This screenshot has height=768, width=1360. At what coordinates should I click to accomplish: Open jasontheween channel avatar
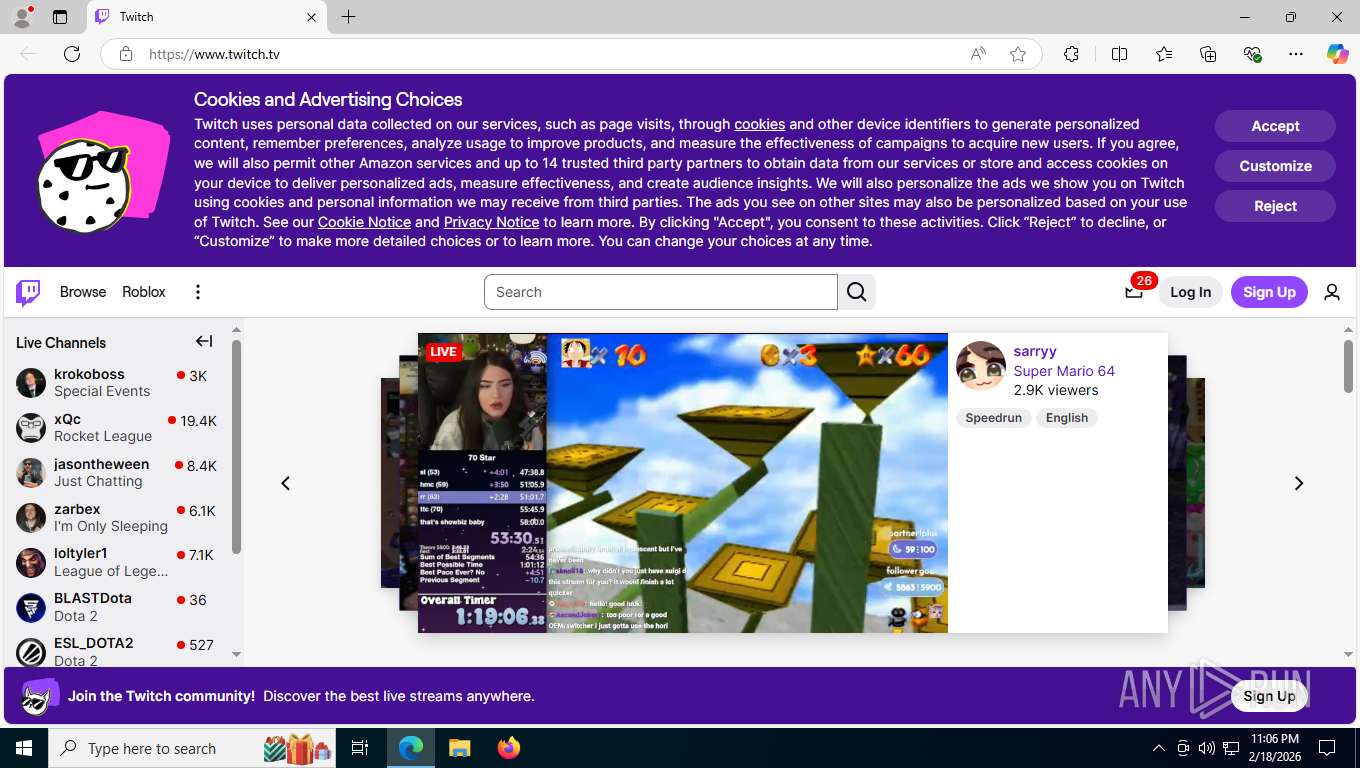click(x=31, y=473)
